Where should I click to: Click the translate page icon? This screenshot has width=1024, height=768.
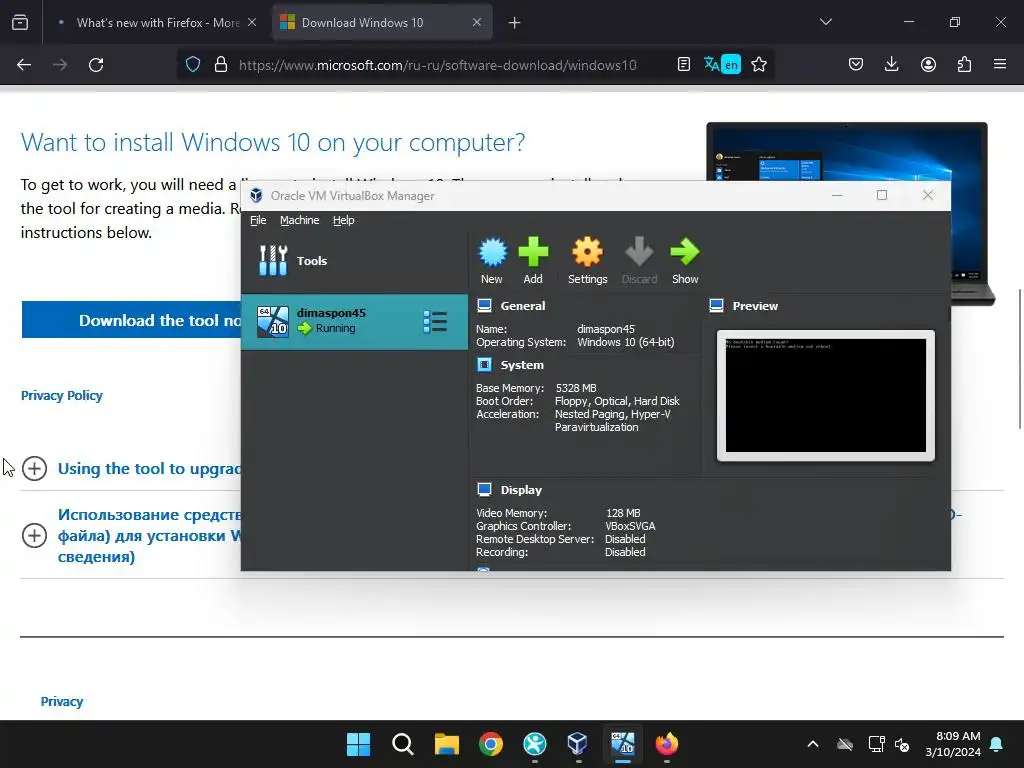point(722,65)
